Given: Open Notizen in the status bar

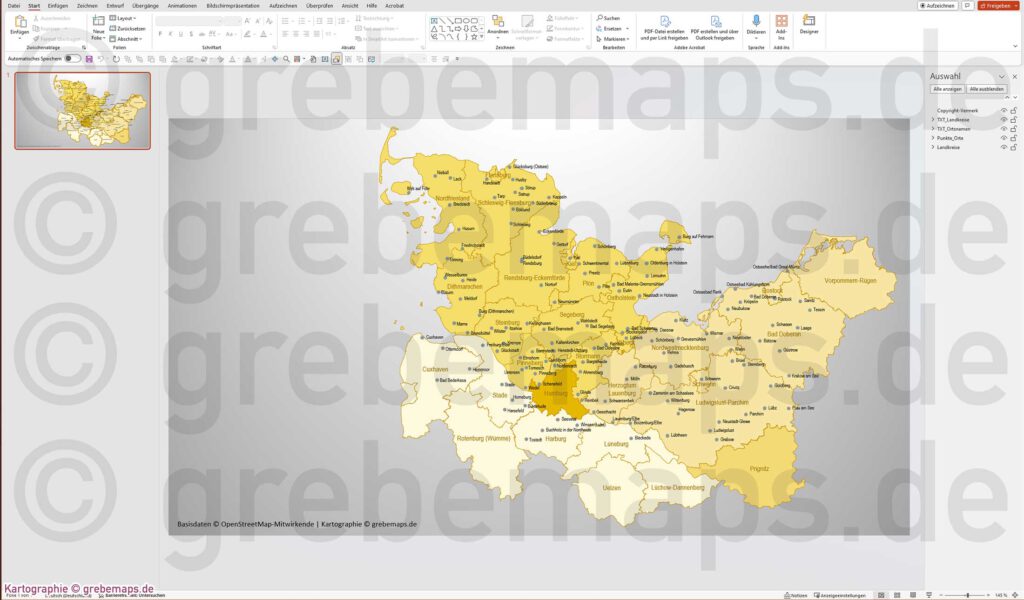Looking at the screenshot, I should click(795, 595).
